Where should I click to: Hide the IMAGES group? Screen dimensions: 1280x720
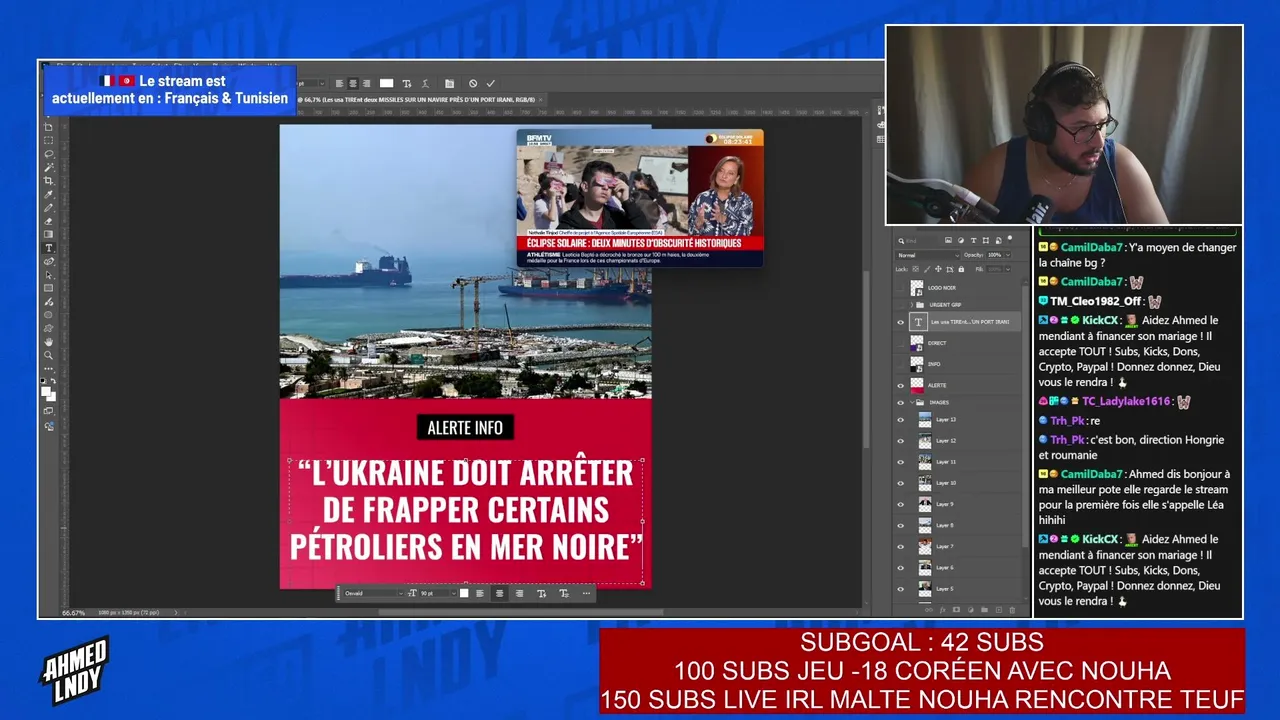[x=900, y=402]
